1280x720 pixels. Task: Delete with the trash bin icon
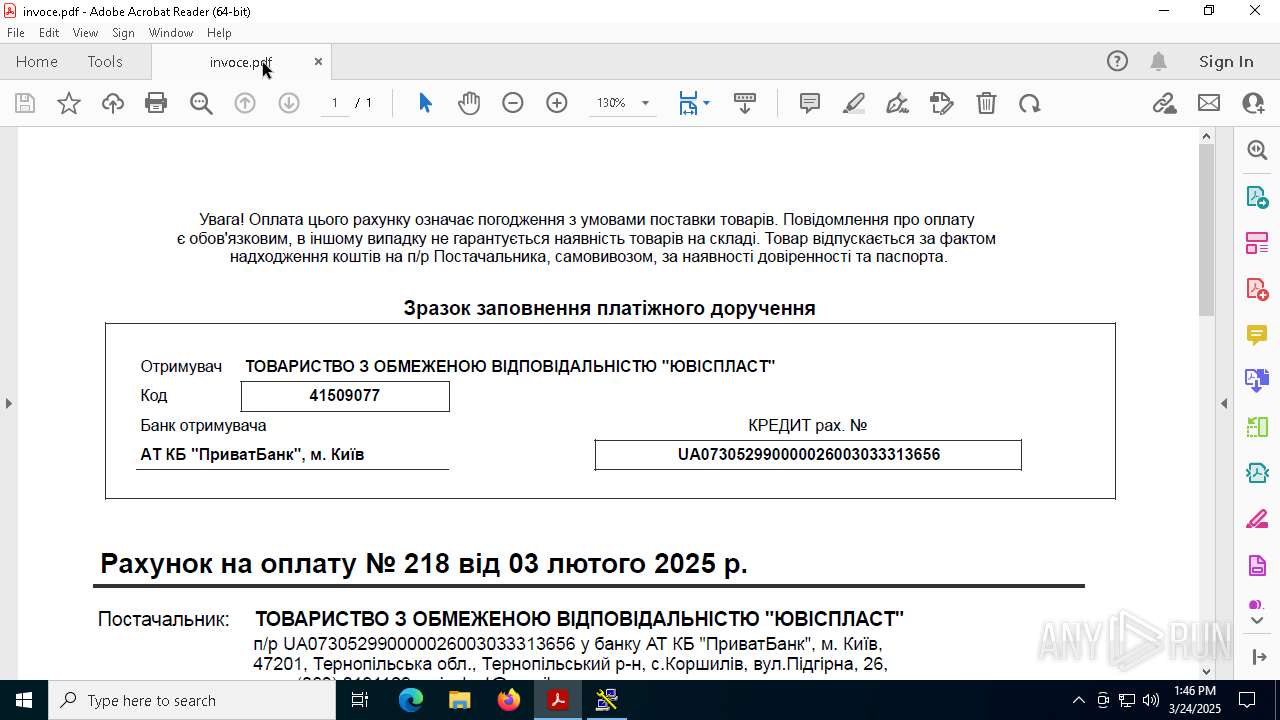tap(986, 103)
